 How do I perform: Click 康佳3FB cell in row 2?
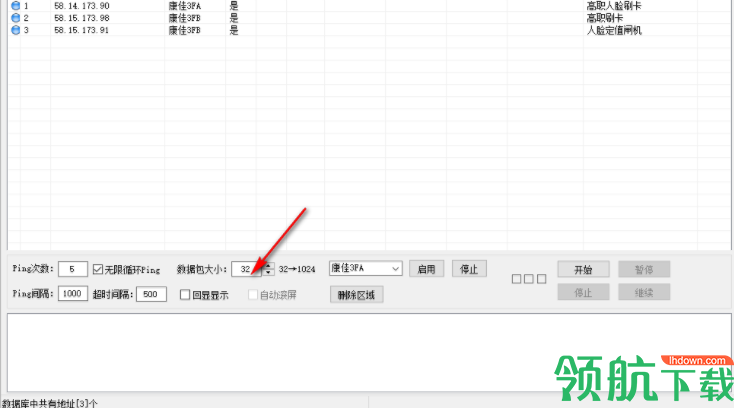[184, 18]
